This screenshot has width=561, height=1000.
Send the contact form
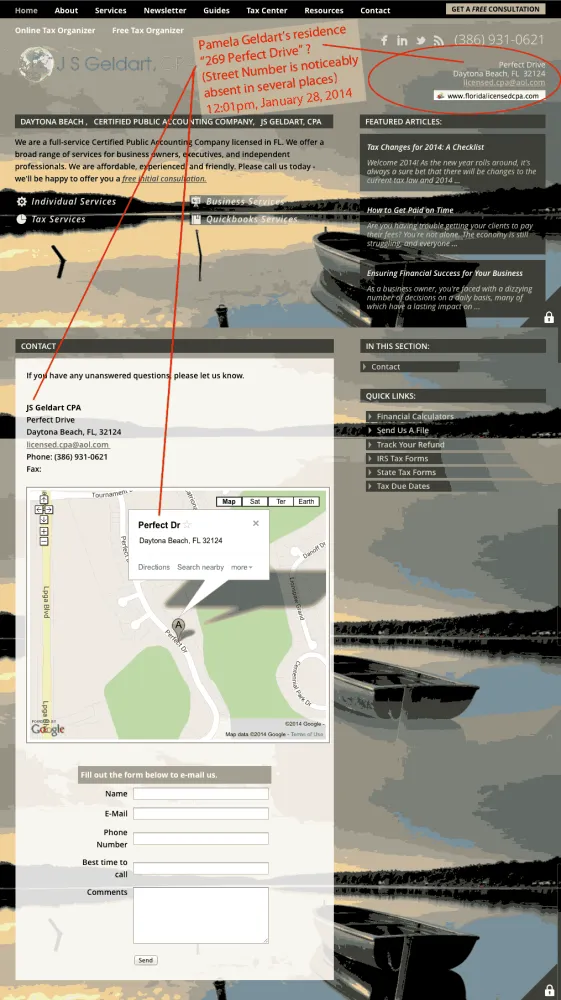point(145,960)
